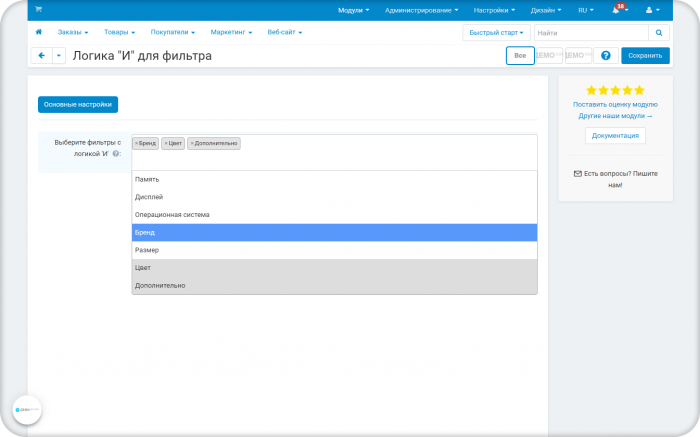Expand the Администрирование dropdown menu
Viewport: 700px width, 437px height.
click(x=421, y=10)
